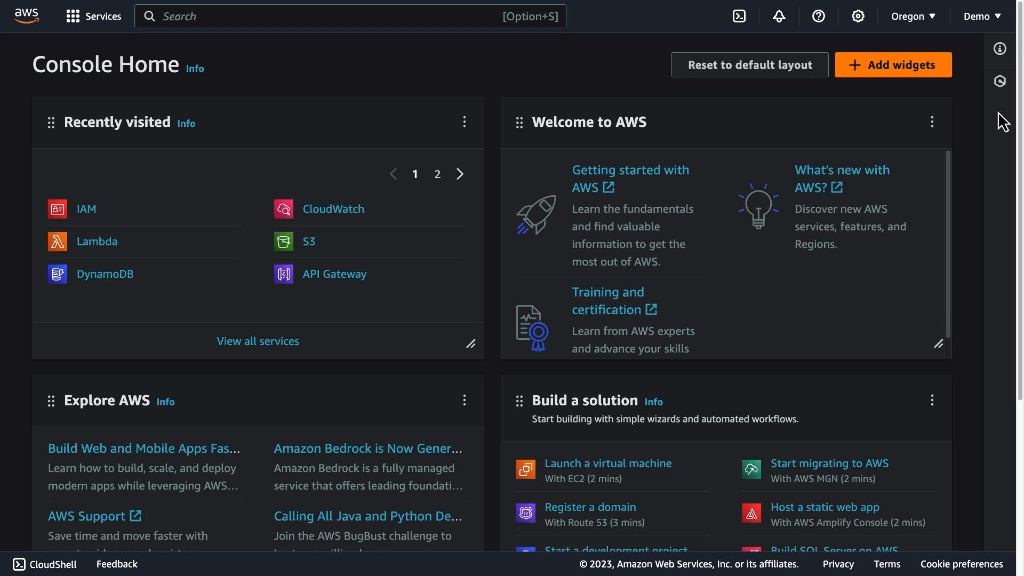
Task: Open the help question mark icon
Action: click(819, 16)
